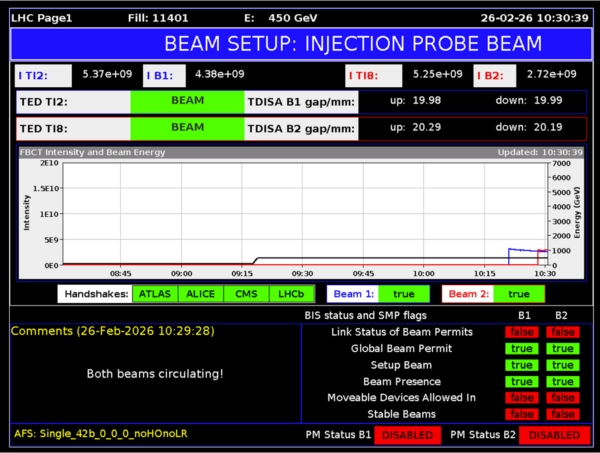Select the green TED TI8 BEAM indicator

tap(187, 128)
